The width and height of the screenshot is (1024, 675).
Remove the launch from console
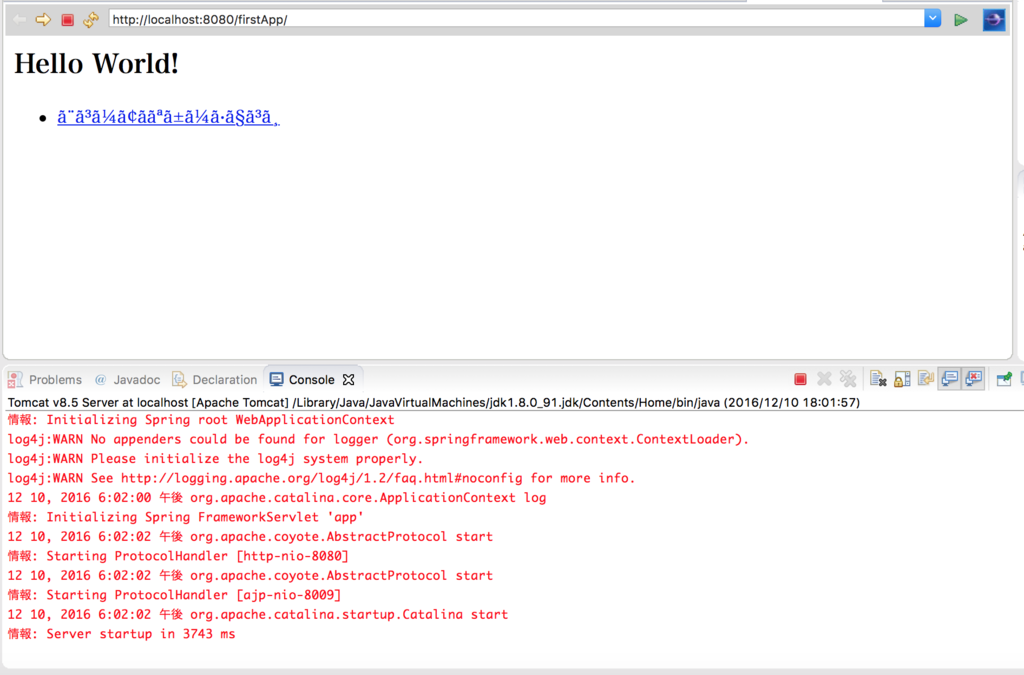(x=824, y=379)
